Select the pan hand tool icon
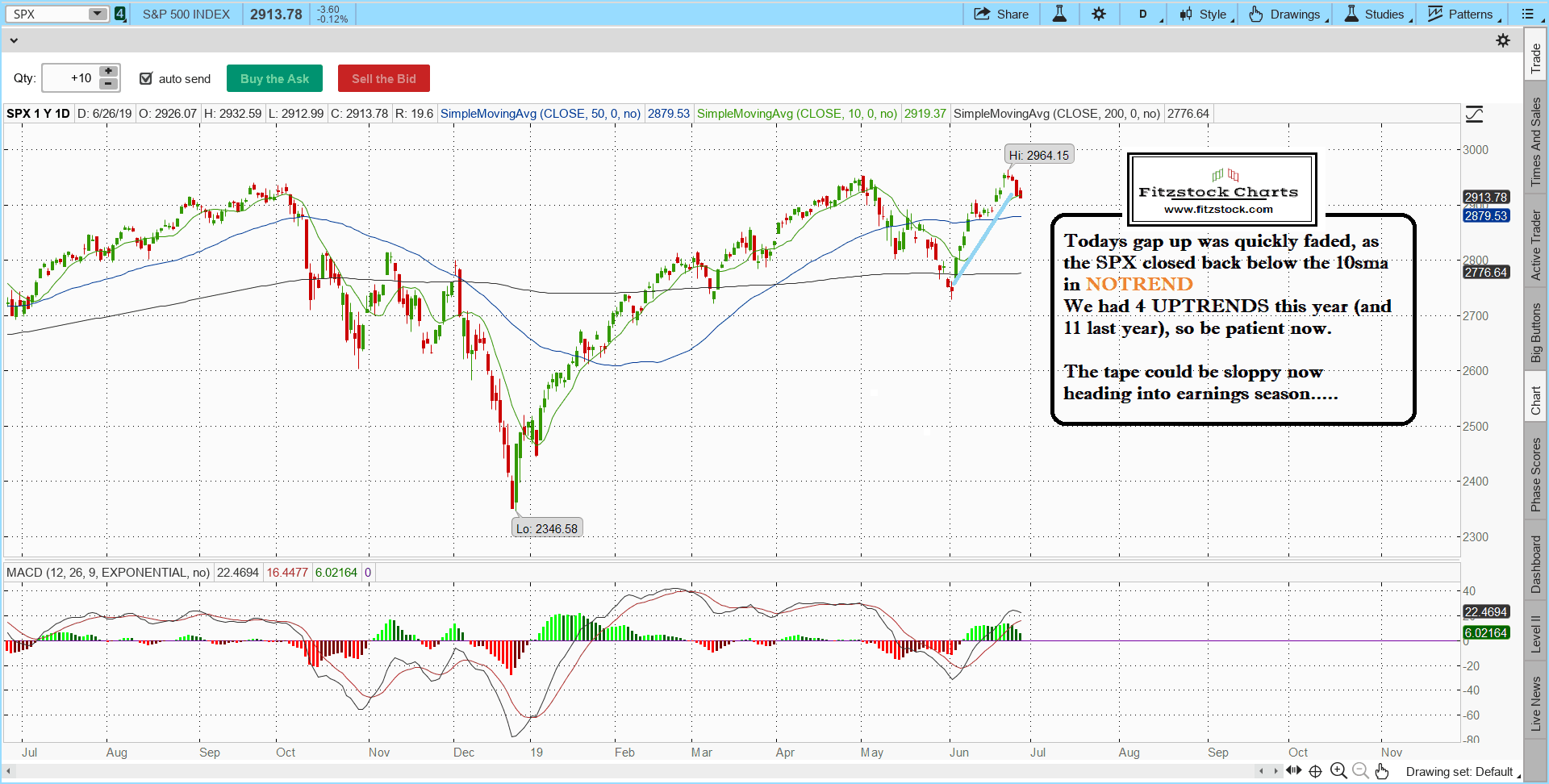Image resolution: width=1549 pixels, height=784 pixels. [x=1382, y=771]
